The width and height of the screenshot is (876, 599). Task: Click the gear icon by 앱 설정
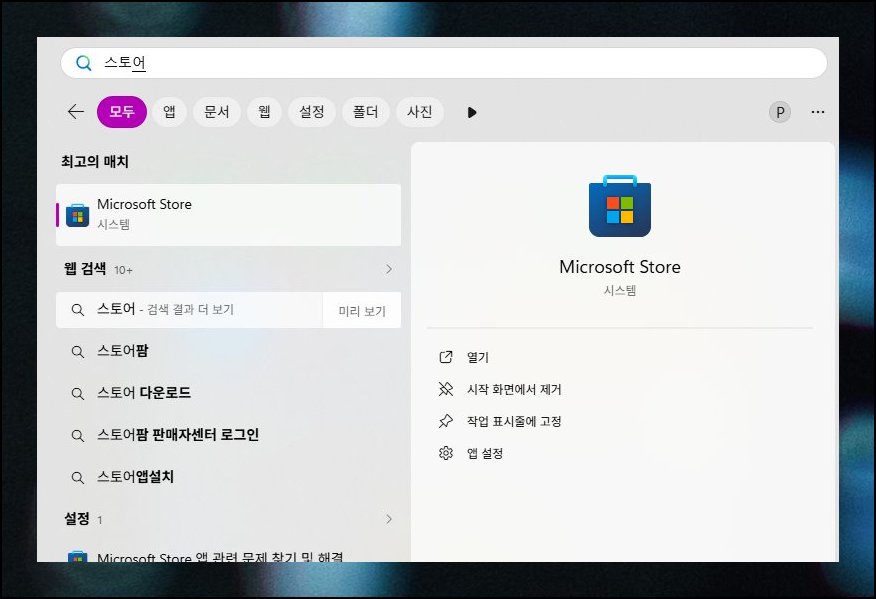point(446,453)
